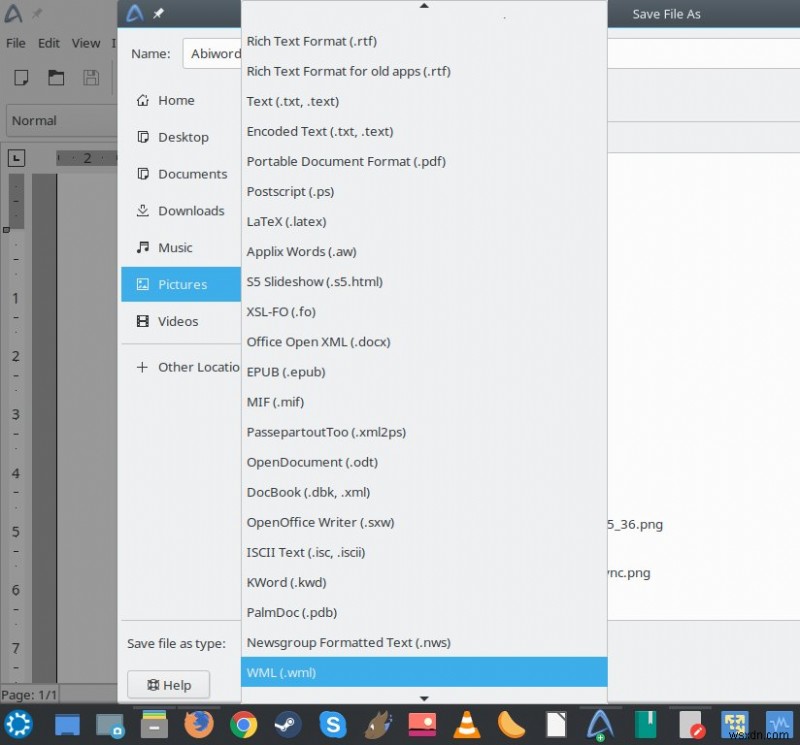
Task: Click the VLC cone icon
Action: pos(467,723)
